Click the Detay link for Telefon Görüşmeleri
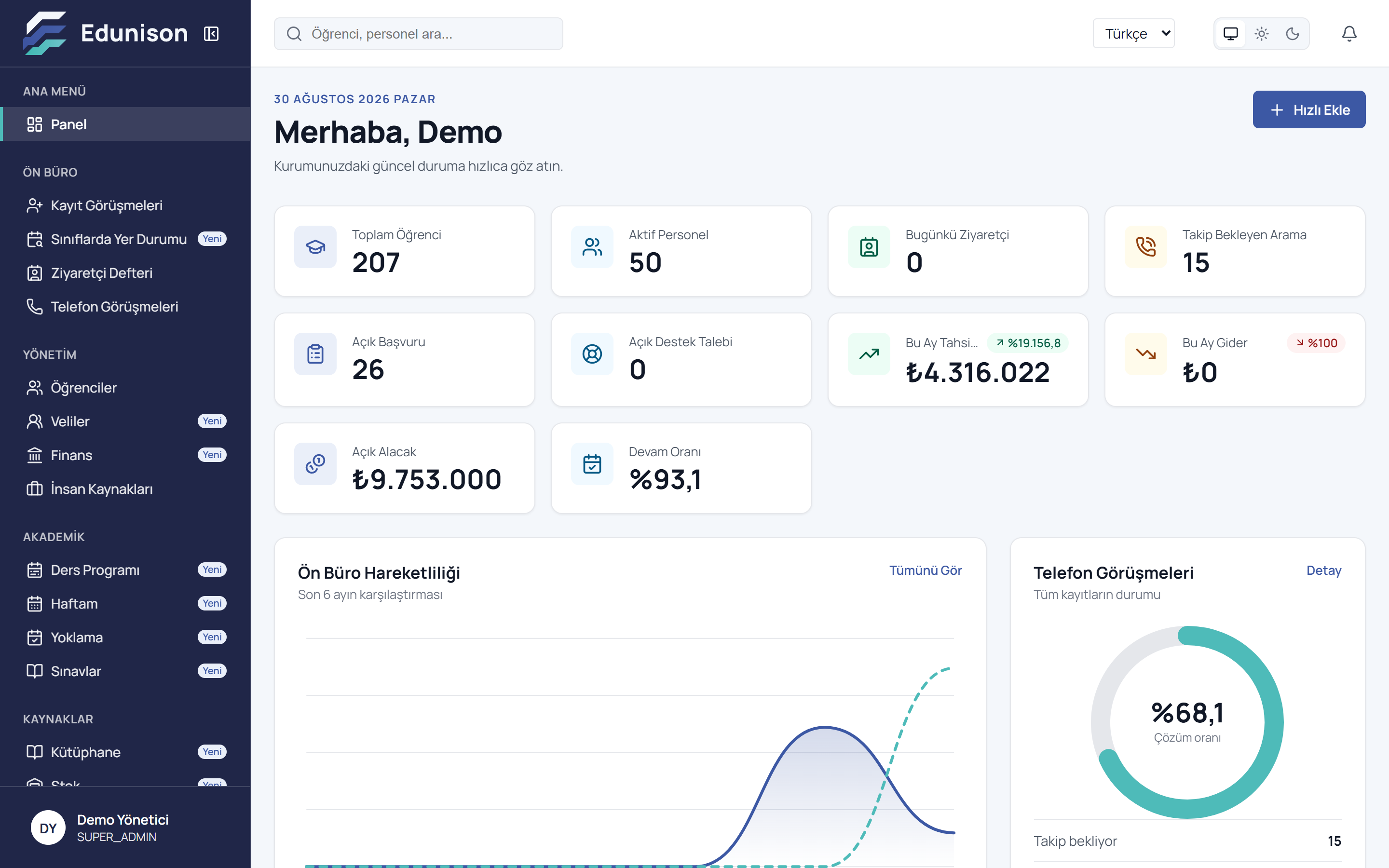This screenshot has height=868, width=1389. pyautogui.click(x=1323, y=570)
